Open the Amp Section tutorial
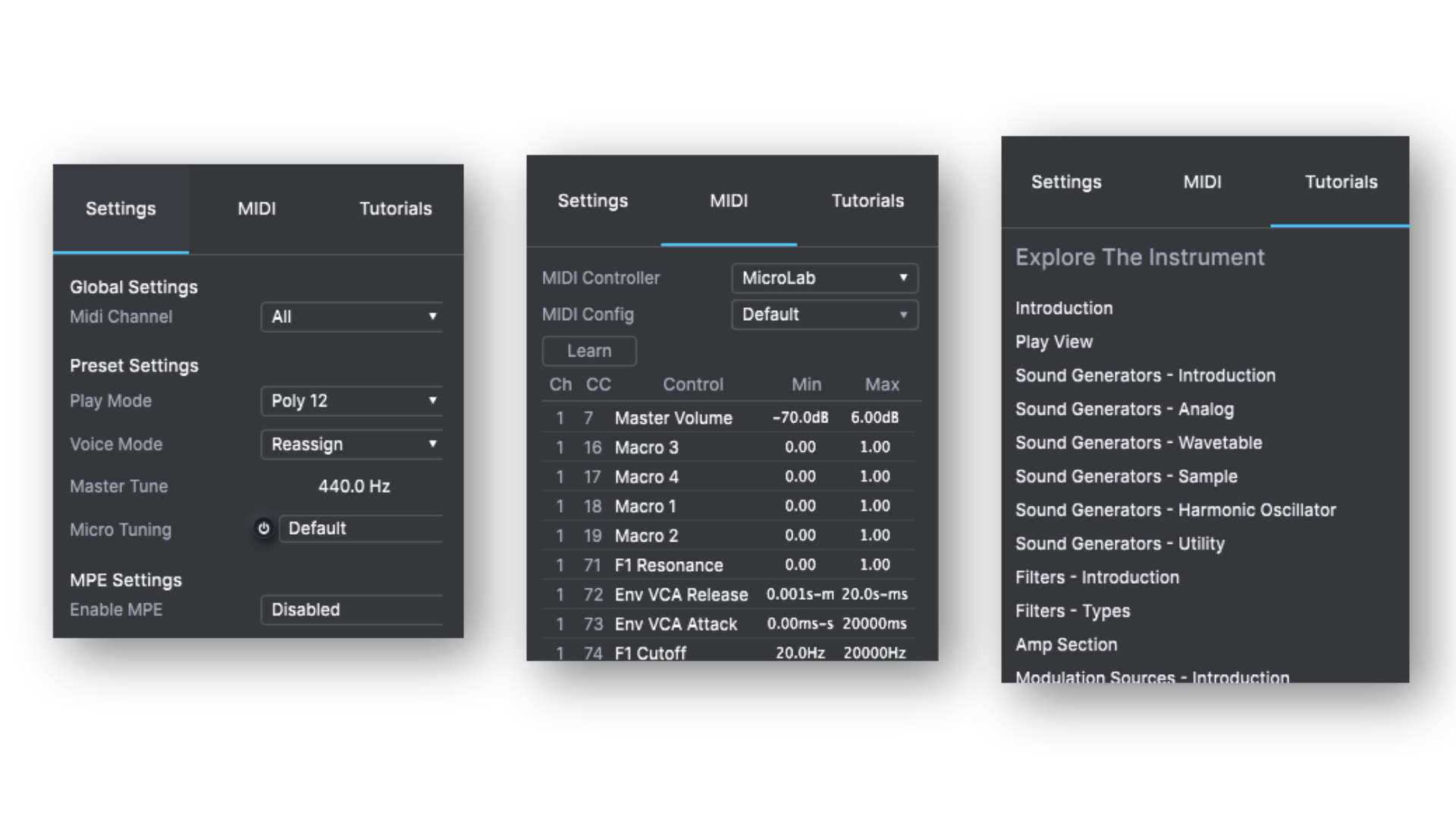Screen dimensions: 1456x819 [1066, 645]
